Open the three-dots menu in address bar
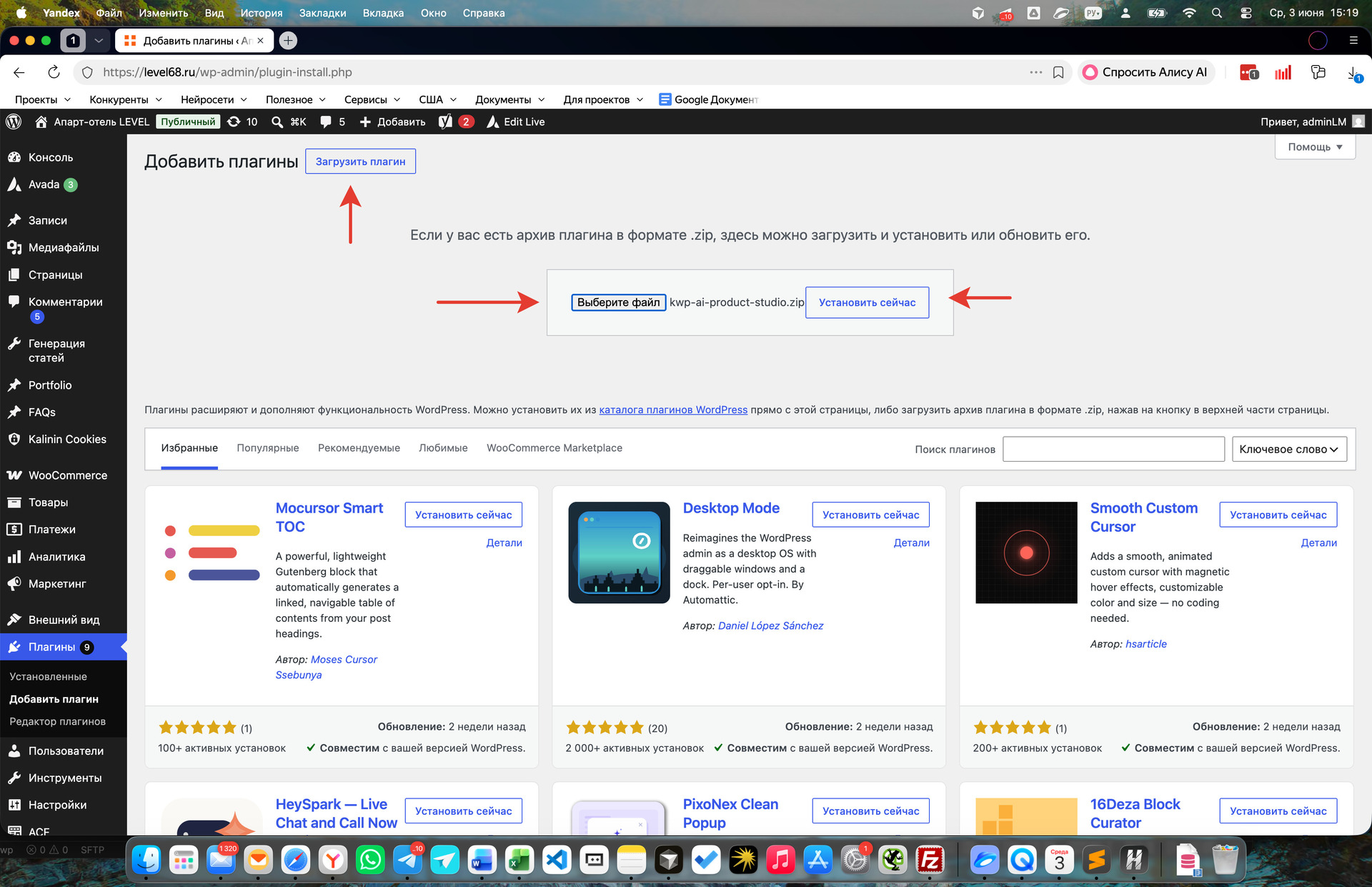This screenshot has width=1372, height=887. (x=1035, y=72)
